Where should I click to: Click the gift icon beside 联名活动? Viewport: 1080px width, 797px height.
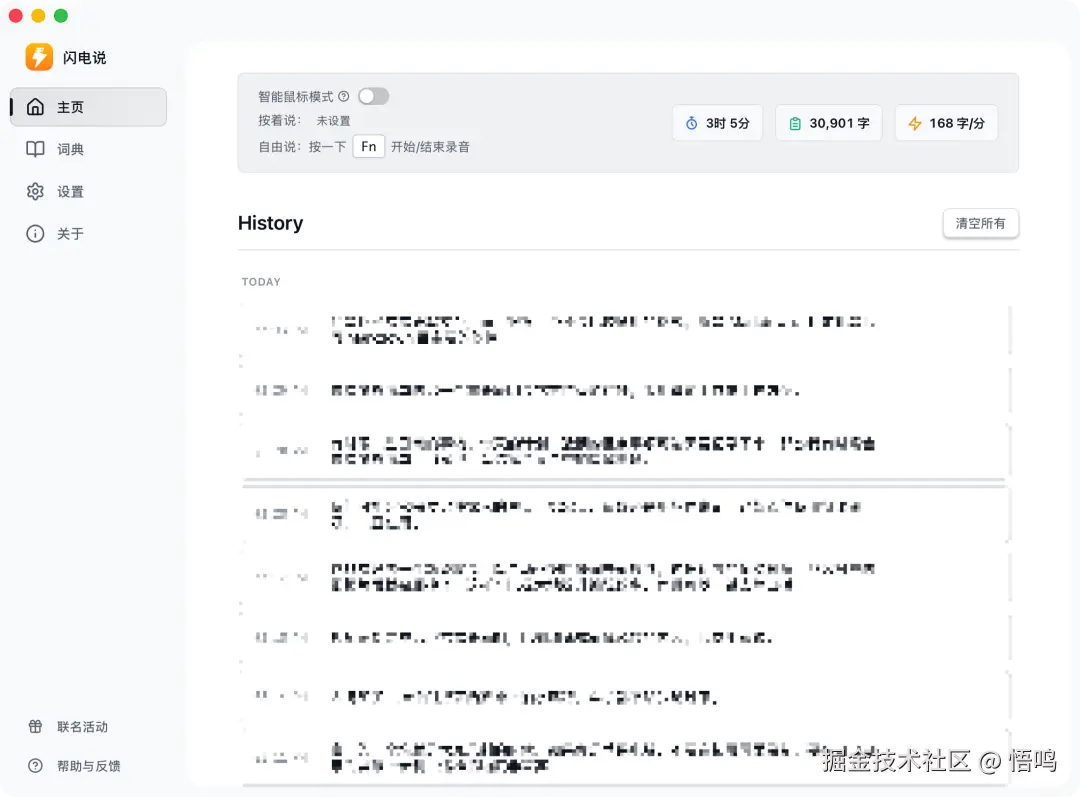pos(35,727)
